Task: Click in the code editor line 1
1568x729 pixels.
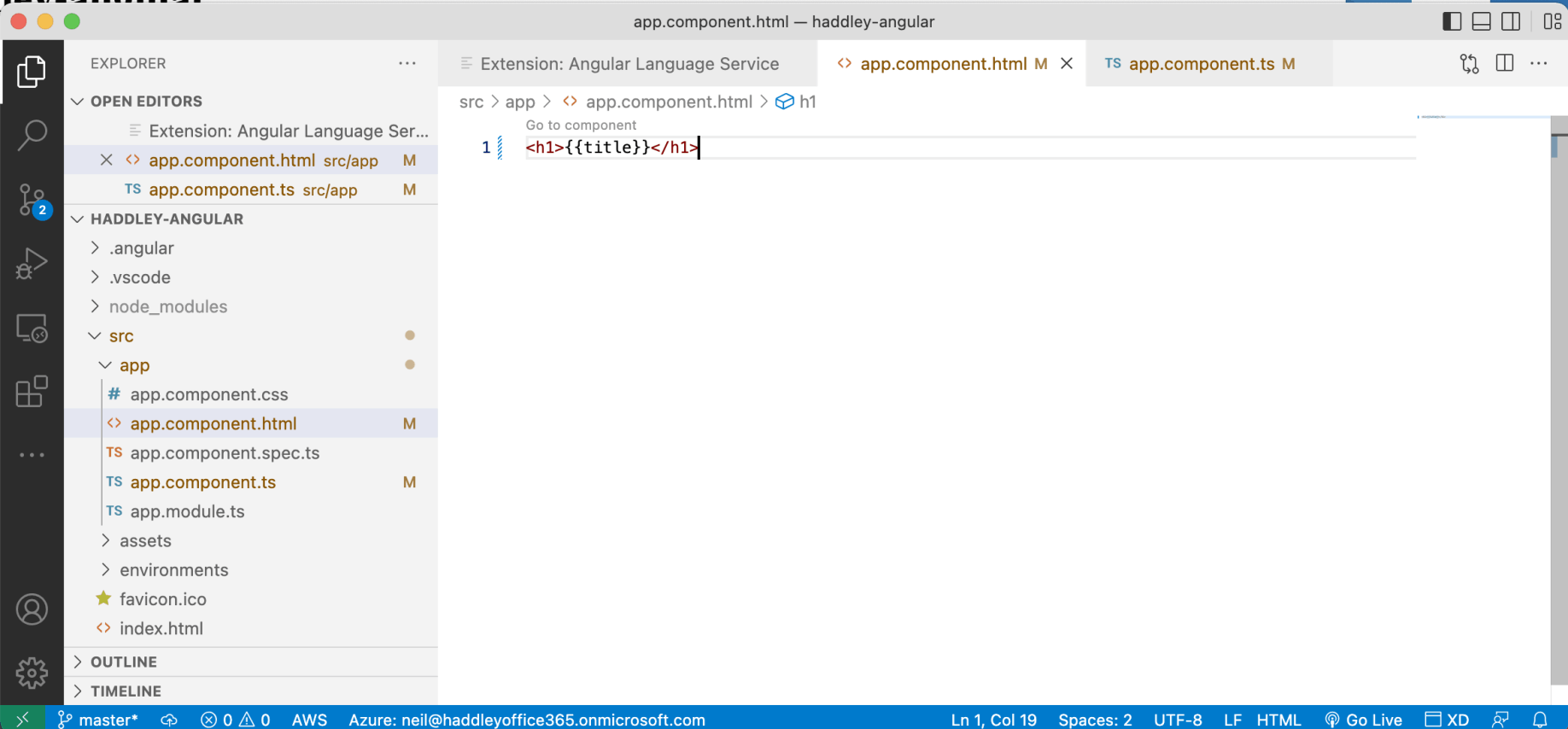Action: [x=970, y=148]
